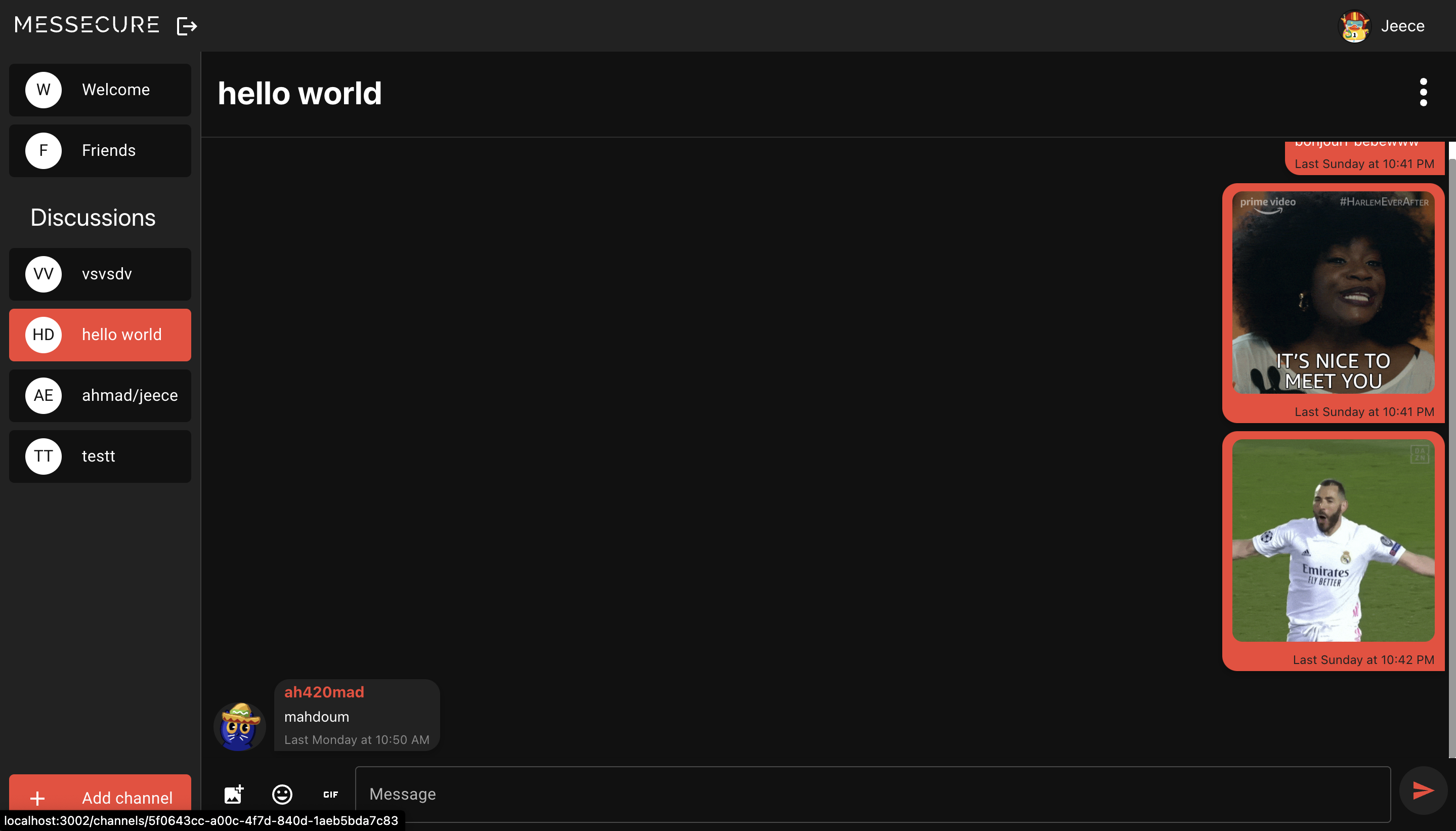1456x831 pixels.
Task: Open the image upload icon
Action: [x=233, y=794]
